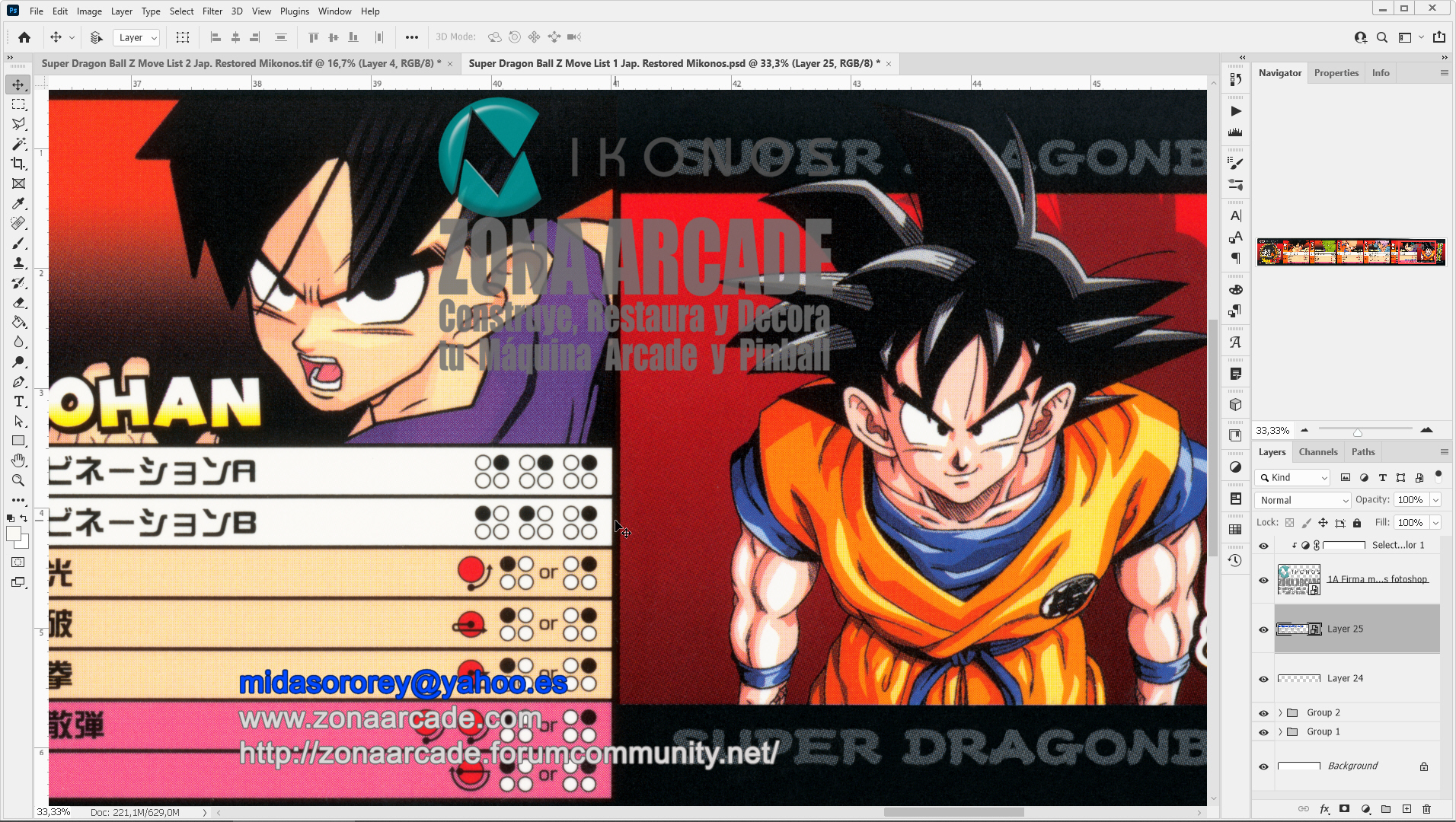Viewport: 1456px width, 822px height.
Task: Select the Crop tool
Action: [x=18, y=164]
